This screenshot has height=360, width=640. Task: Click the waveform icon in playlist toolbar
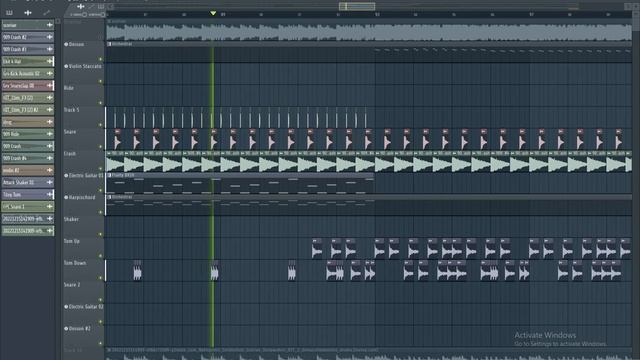click(80, 6)
